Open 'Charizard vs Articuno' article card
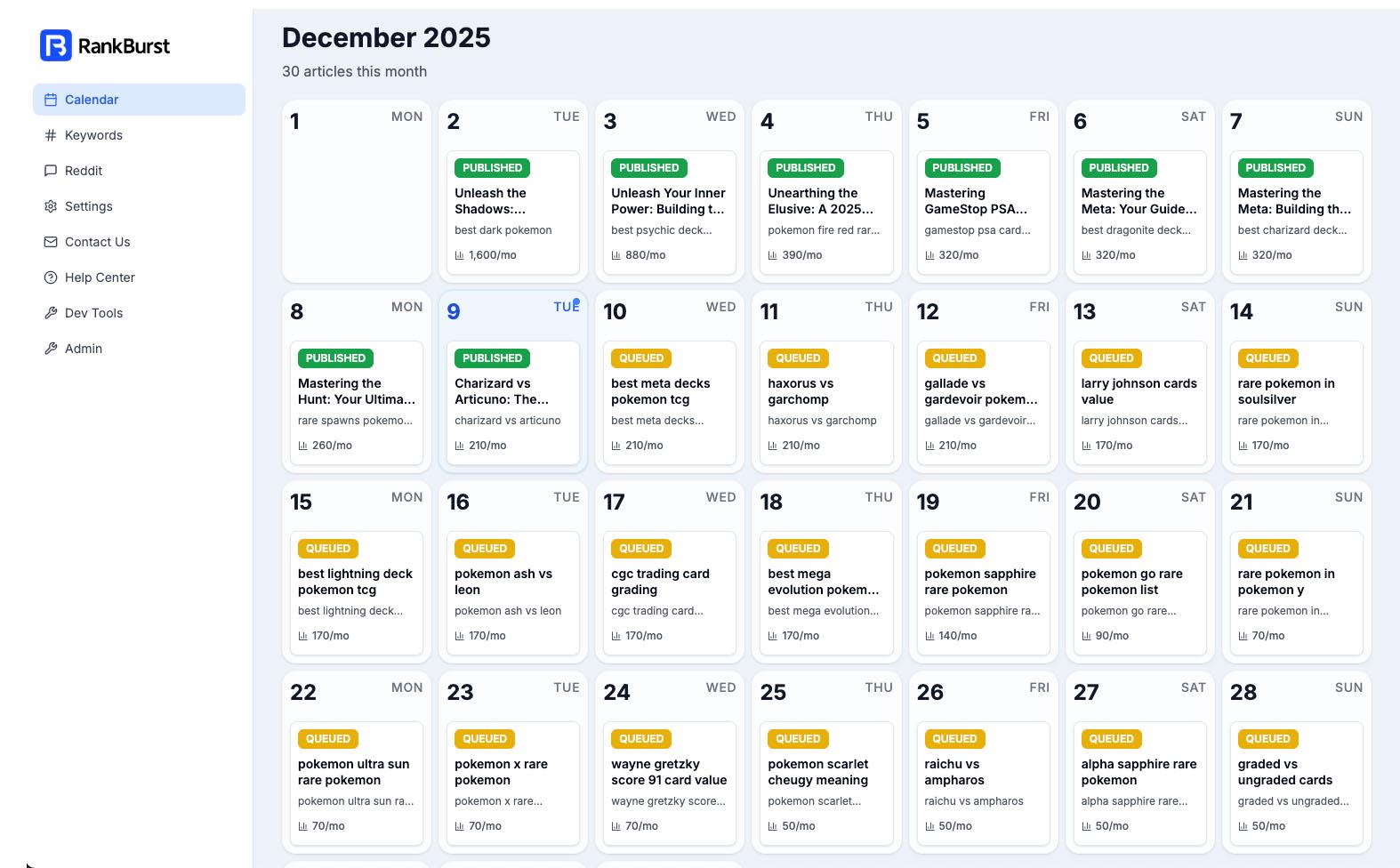 click(512, 403)
